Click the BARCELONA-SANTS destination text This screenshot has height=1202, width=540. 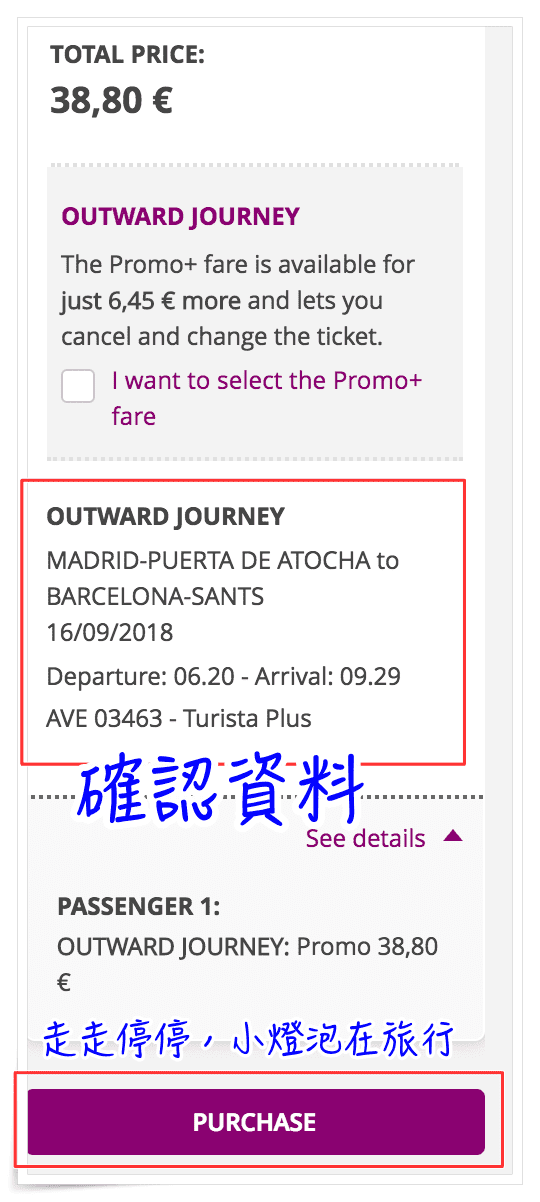pyautogui.click(x=155, y=597)
